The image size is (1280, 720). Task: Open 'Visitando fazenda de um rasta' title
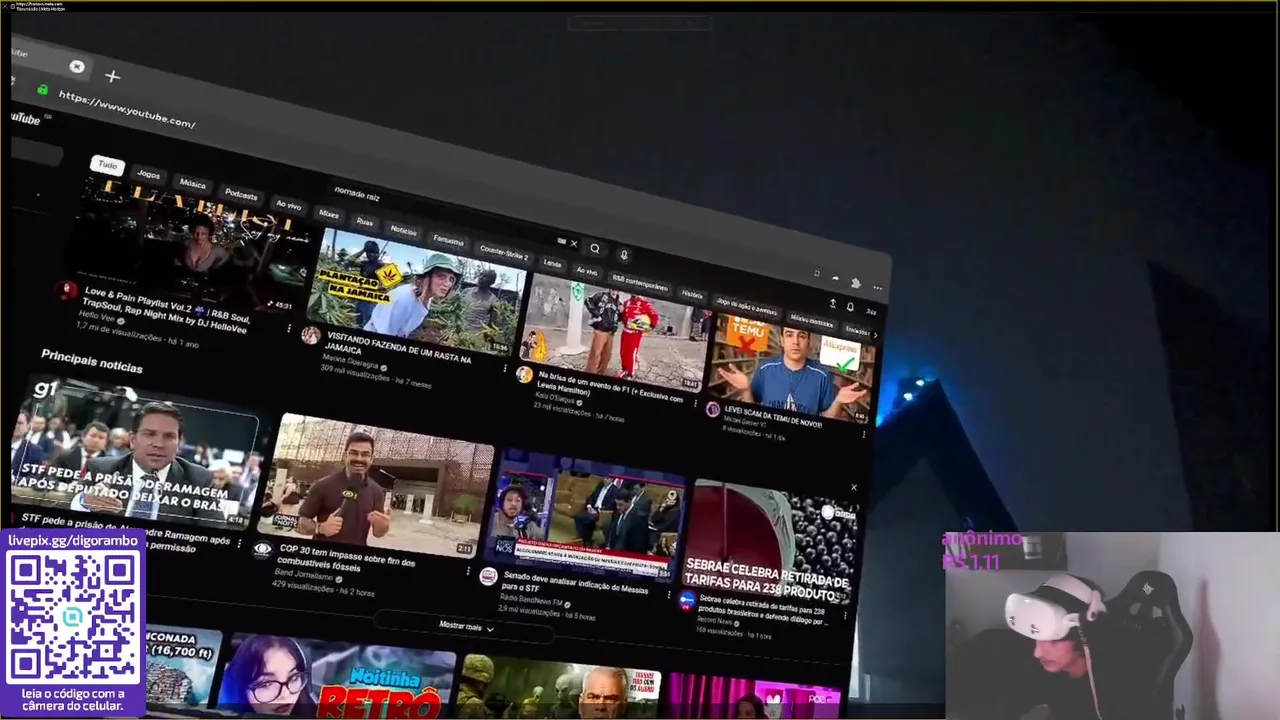click(398, 349)
